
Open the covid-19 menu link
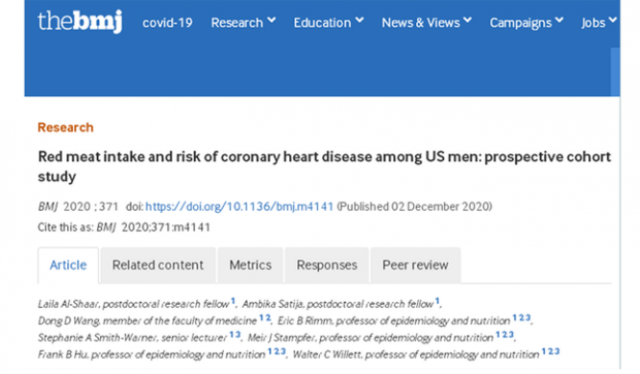[x=167, y=23]
